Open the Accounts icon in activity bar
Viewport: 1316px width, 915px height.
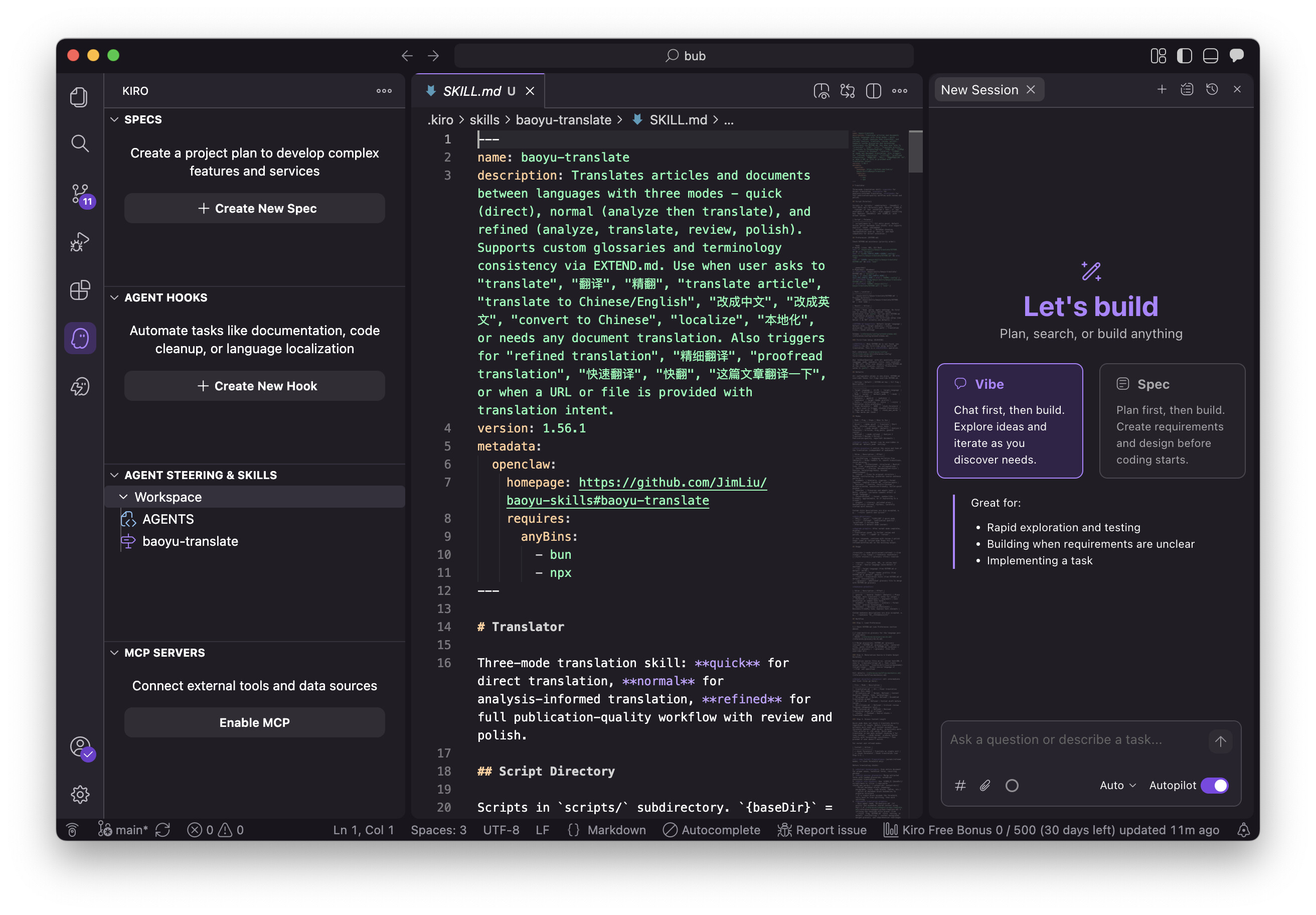pos(81,747)
